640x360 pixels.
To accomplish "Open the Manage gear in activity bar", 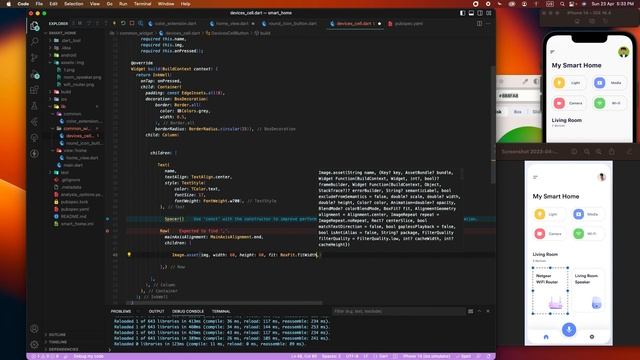I will 35,344.
